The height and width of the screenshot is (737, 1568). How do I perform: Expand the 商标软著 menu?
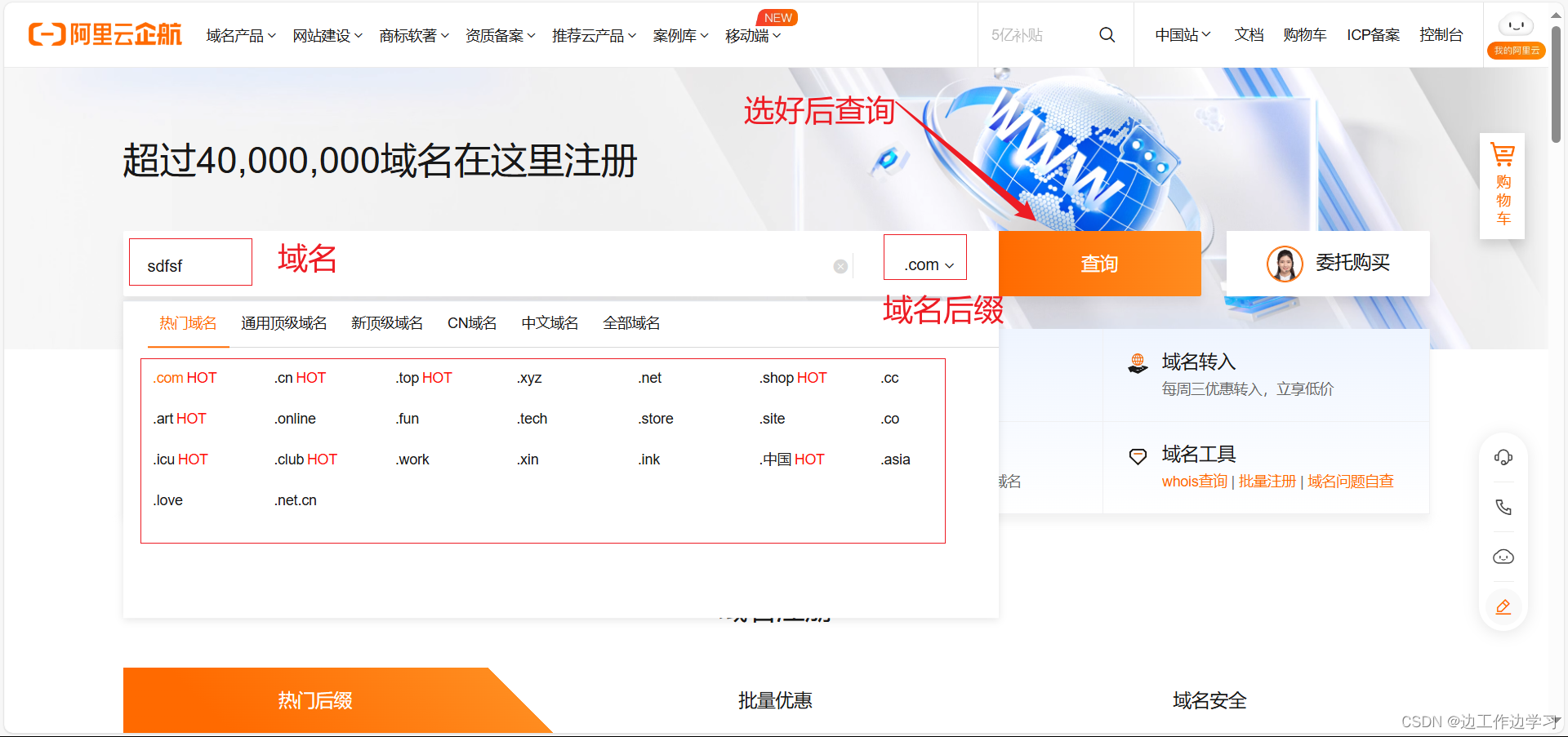414,36
